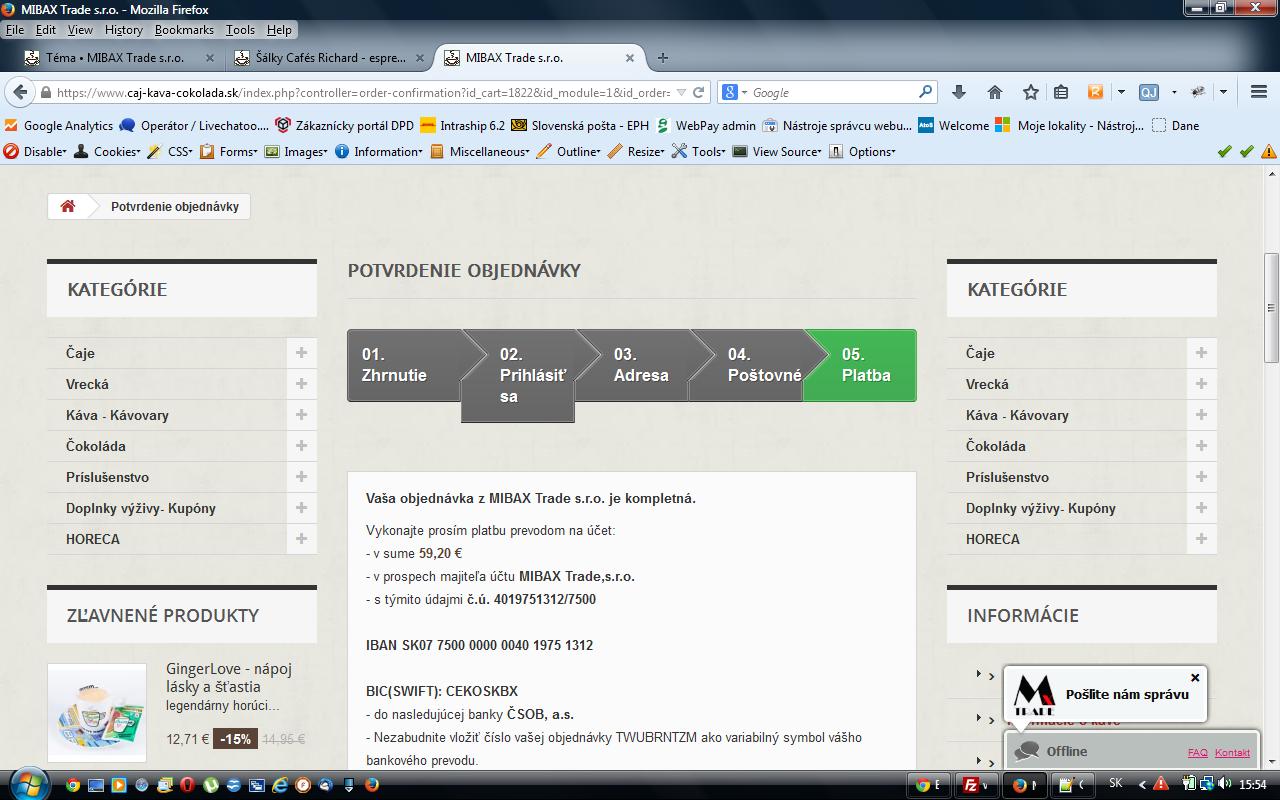Image resolution: width=1280 pixels, height=800 pixels.
Task: Expand Doplnky výživy- Kupóny in left categories
Action: [301, 508]
